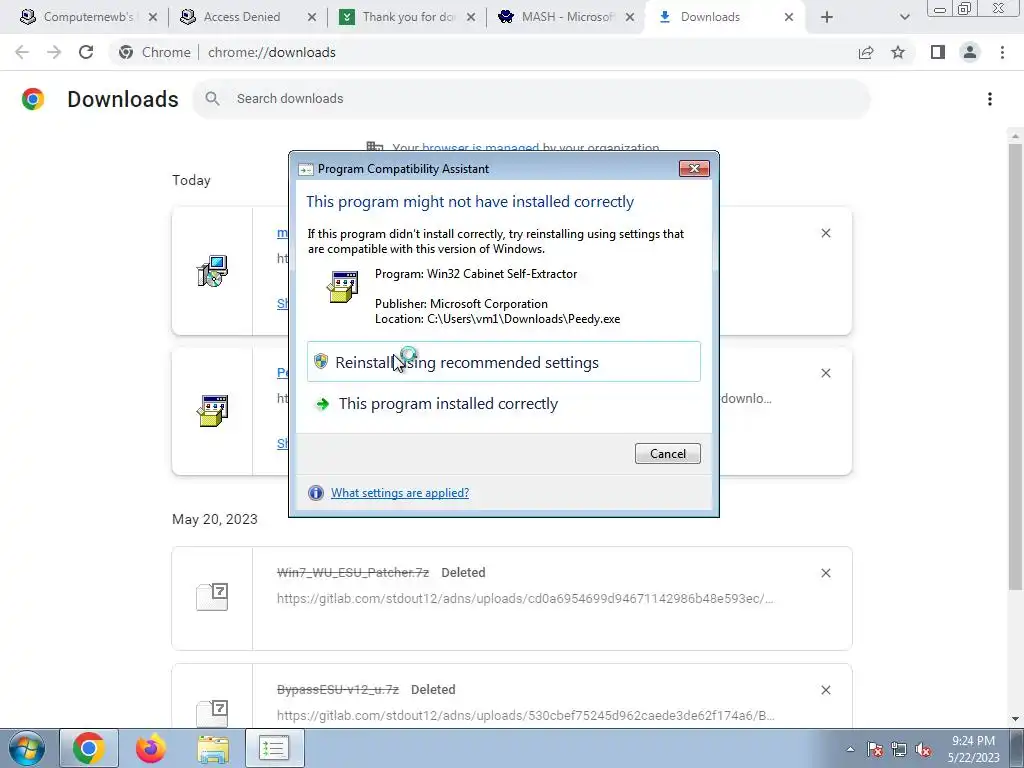Open Windows Explorer from taskbar
The image size is (1024, 768).
coord(213,748)
